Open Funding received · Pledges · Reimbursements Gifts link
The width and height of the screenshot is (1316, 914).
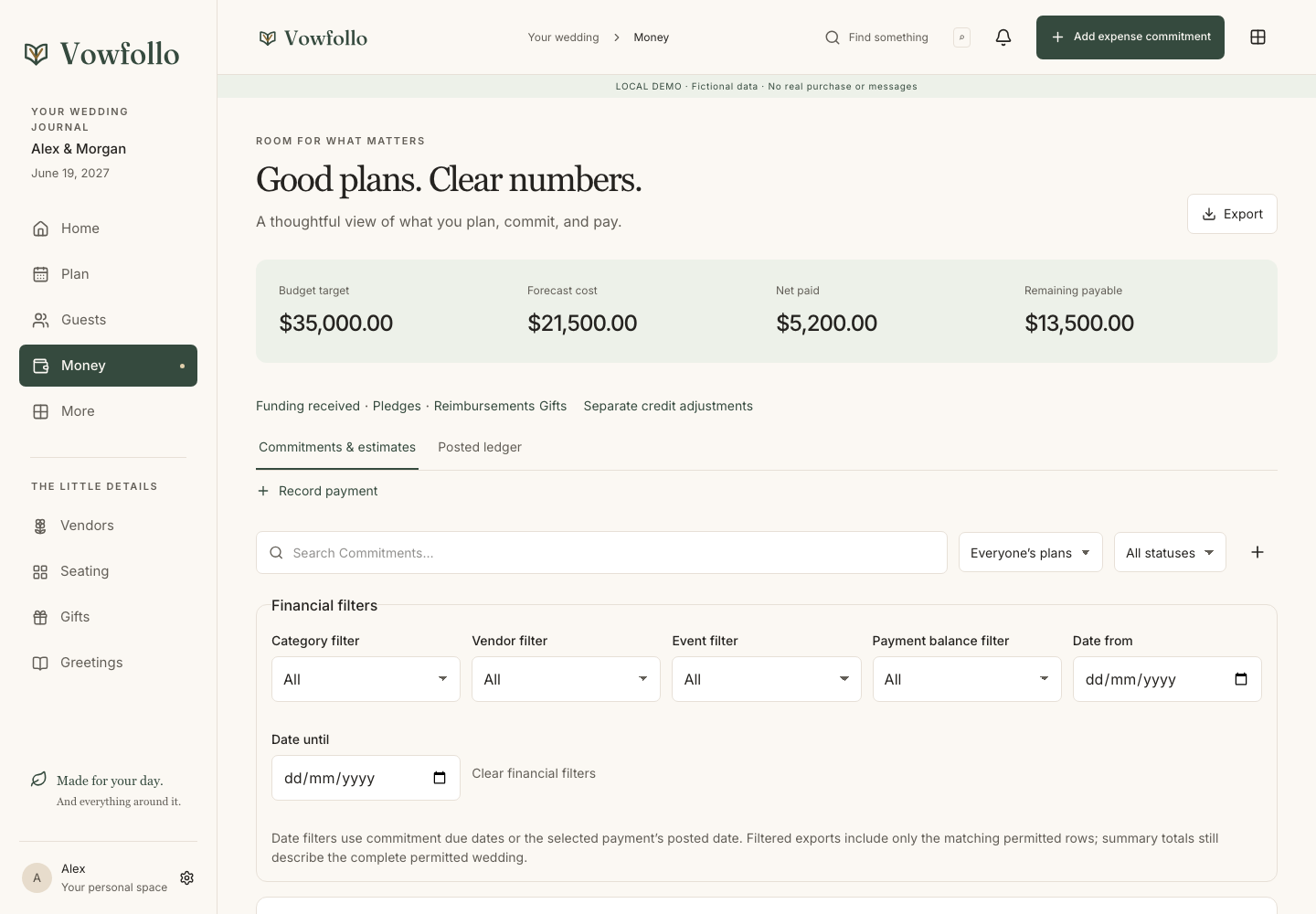click(x=411, y=406)
